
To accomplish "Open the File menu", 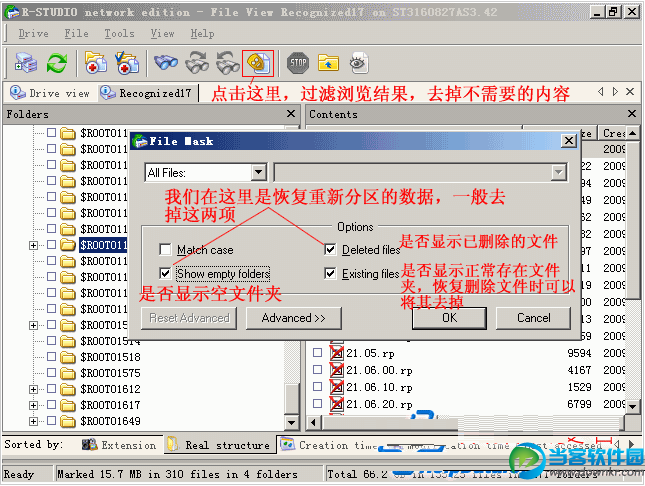I will [x=76, y=33].
